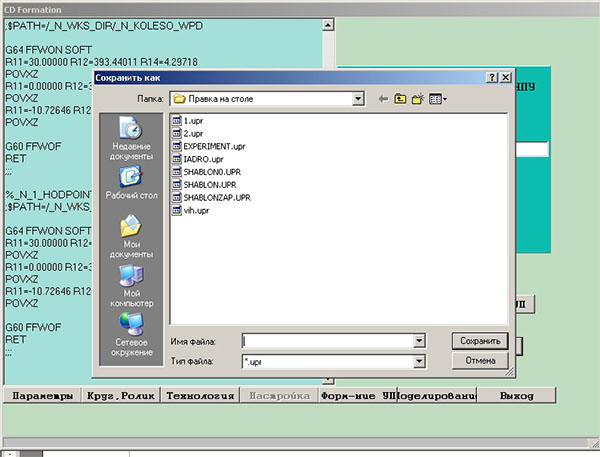
Task: Go up one folder level
Action: point(401,99)
